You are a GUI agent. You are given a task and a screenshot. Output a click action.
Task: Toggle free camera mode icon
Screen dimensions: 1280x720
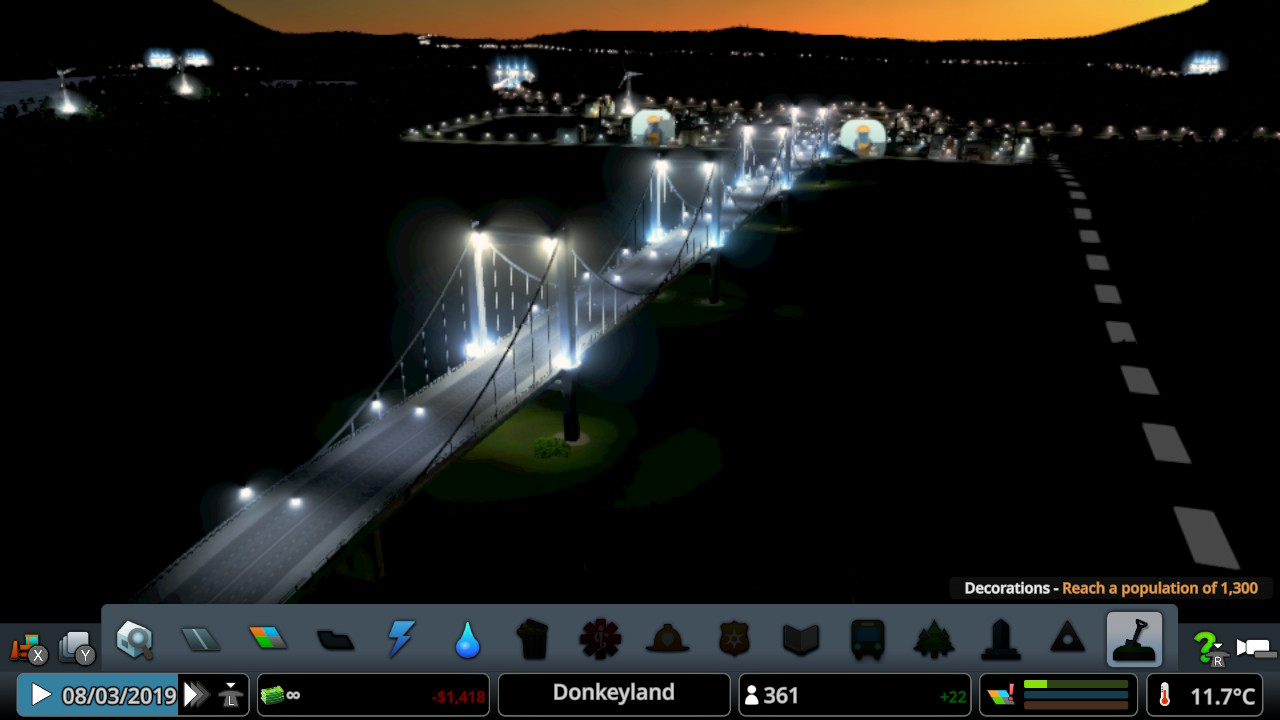click(x=1255, y=648)
